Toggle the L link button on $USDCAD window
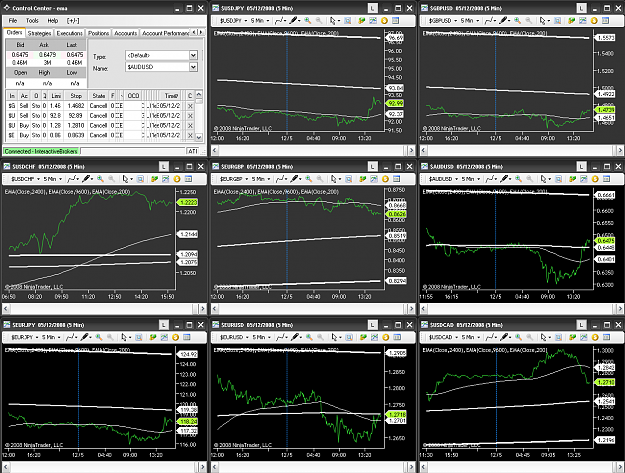This screenshot has height=473, width=625. coord(582,325)
